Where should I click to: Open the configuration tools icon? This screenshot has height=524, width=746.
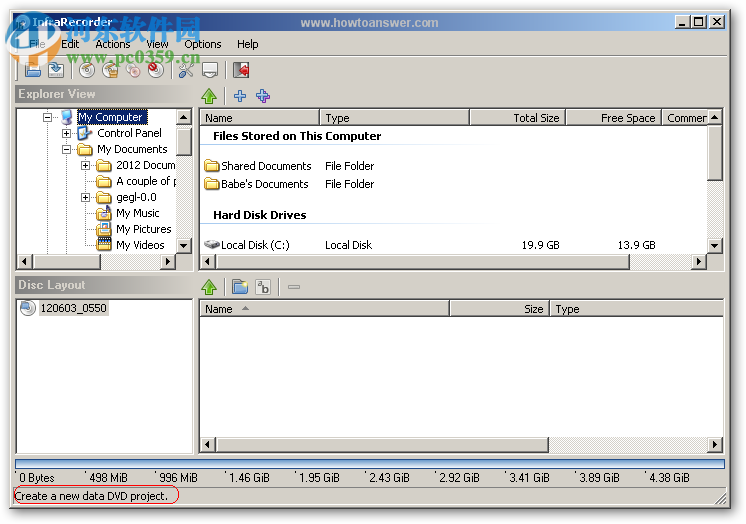[x=186, y=70]
